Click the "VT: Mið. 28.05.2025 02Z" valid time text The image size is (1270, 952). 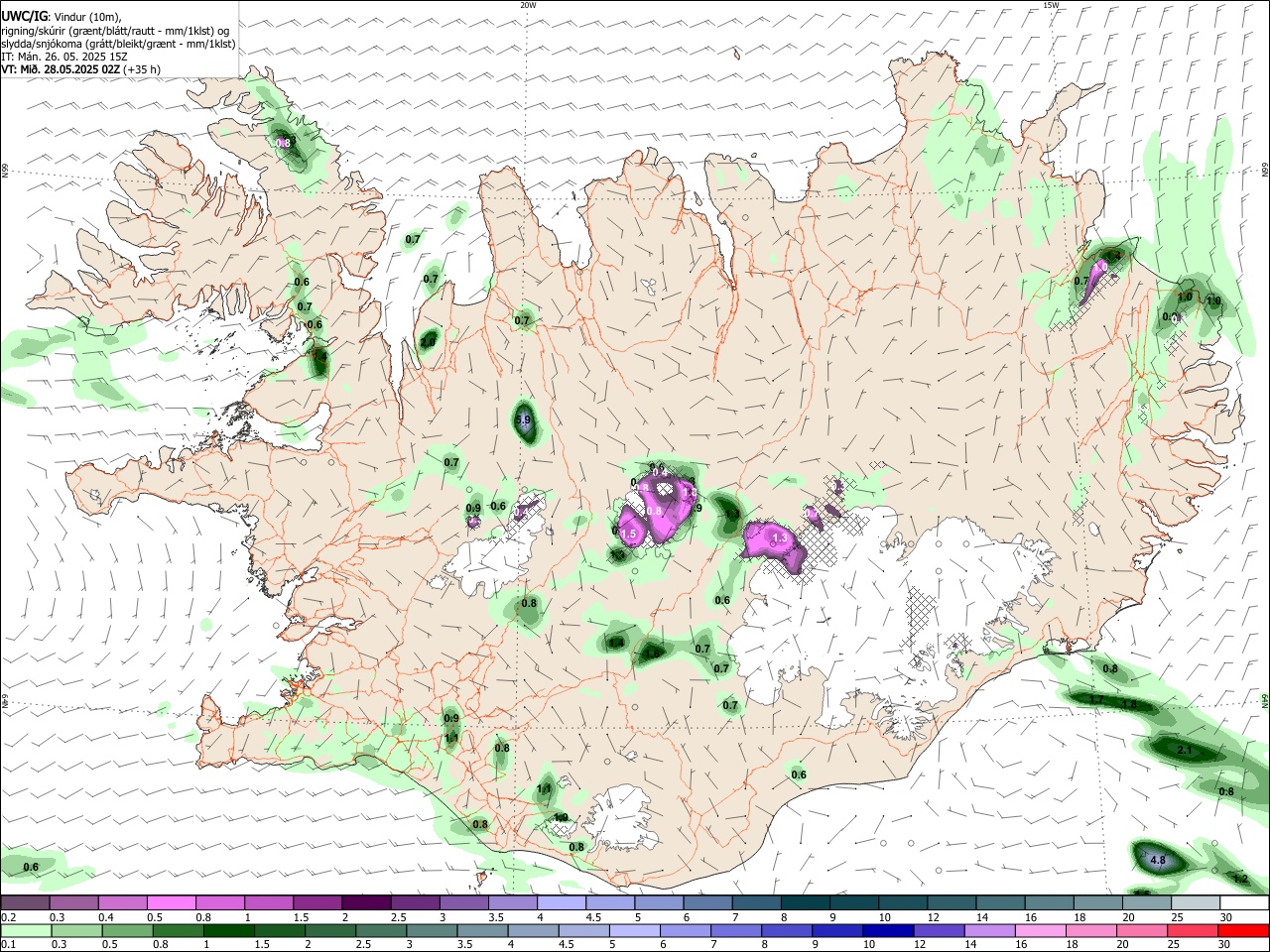[62, 69]
